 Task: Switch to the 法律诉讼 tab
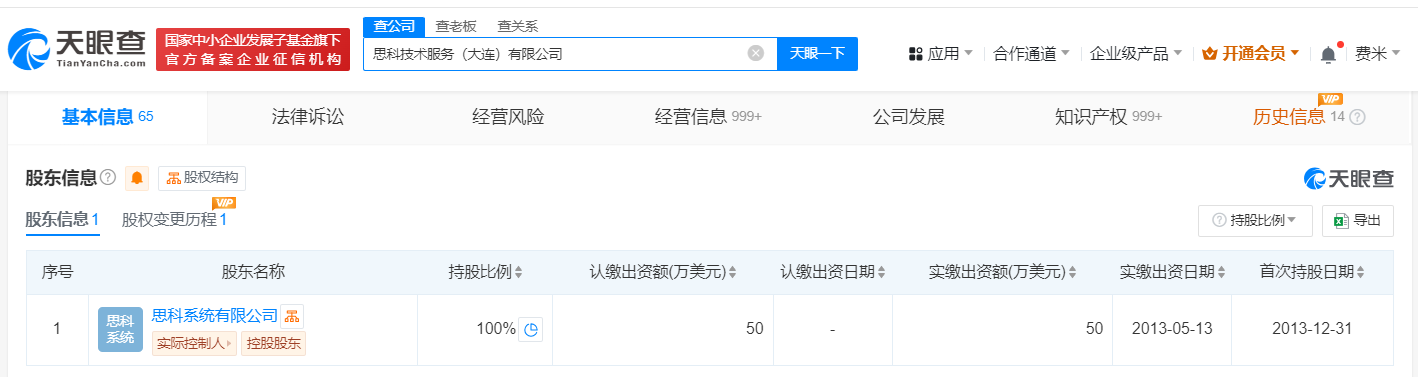coord(308,117)
